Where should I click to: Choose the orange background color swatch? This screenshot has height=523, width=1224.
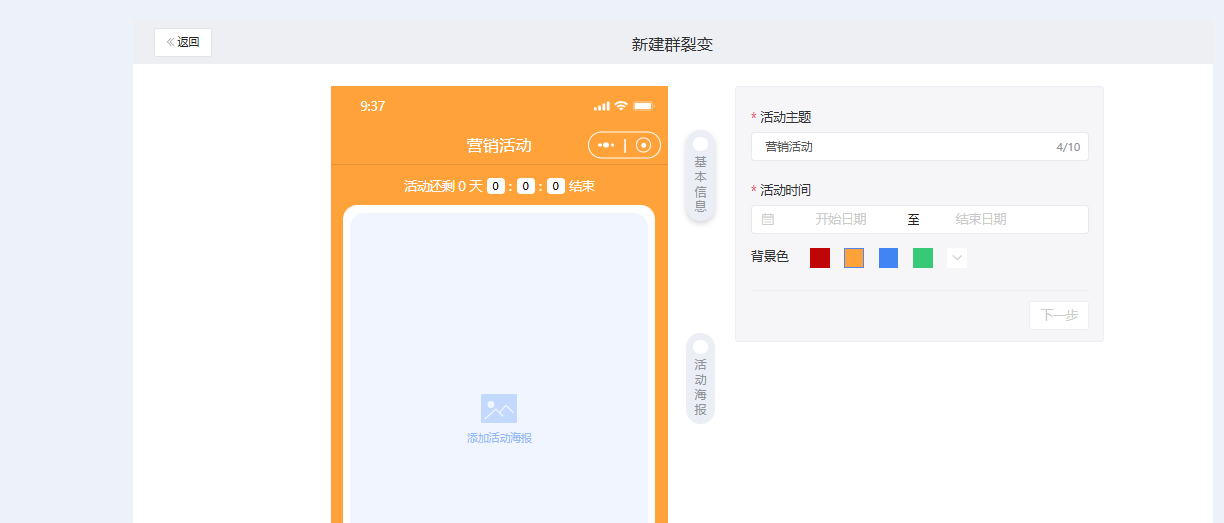(x=854, y=258)
